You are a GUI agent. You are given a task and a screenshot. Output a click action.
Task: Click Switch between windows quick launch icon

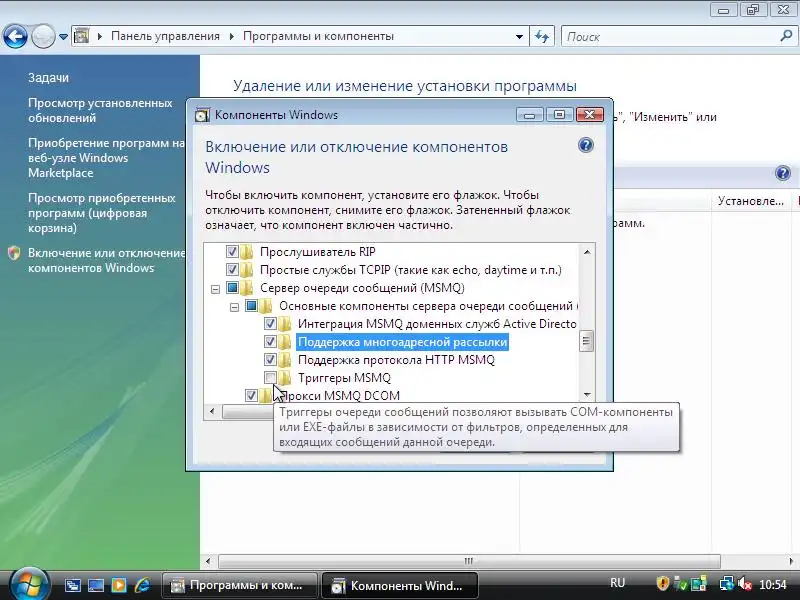pyautogui.click(x=96, y=585)
